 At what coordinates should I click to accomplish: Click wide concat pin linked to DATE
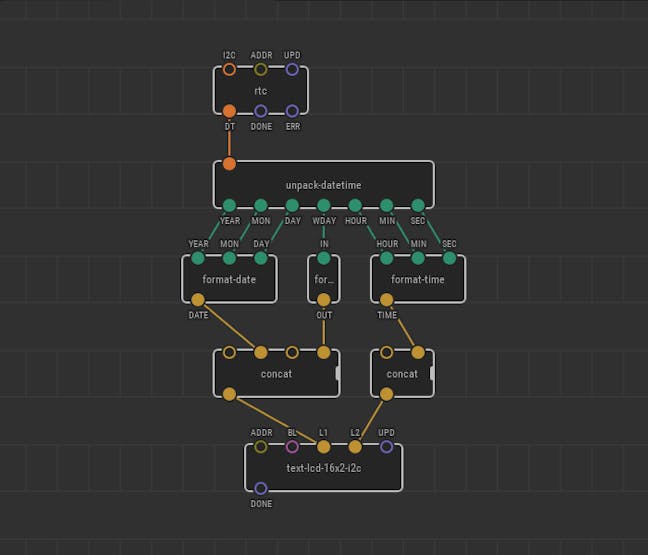(261, 353)
